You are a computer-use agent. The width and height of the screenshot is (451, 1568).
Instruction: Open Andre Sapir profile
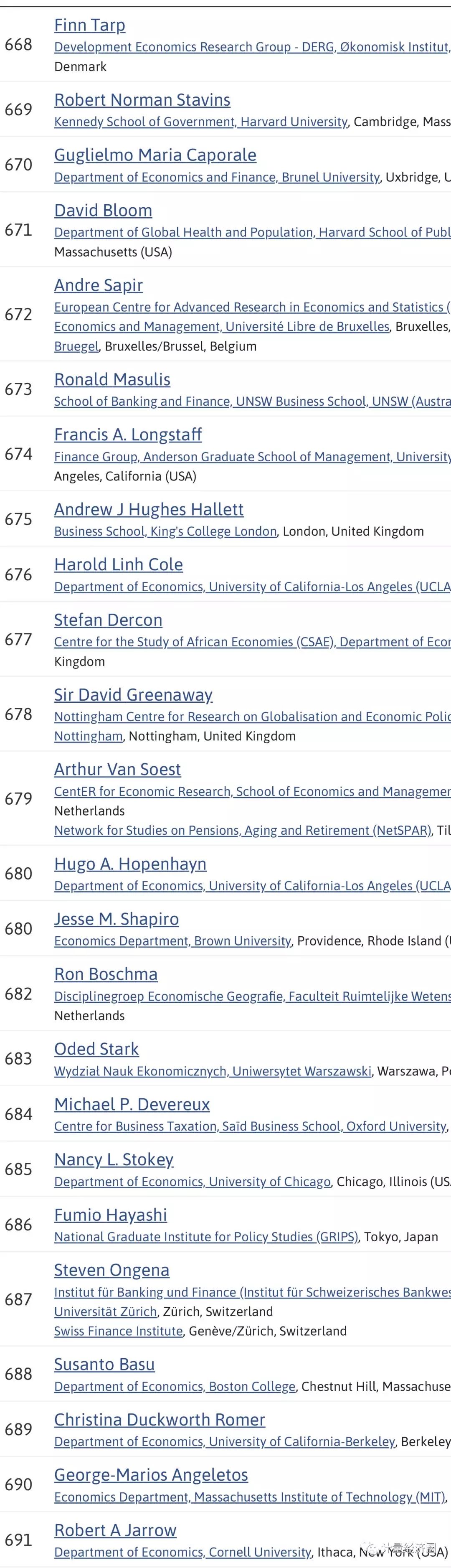click(99, 285)
